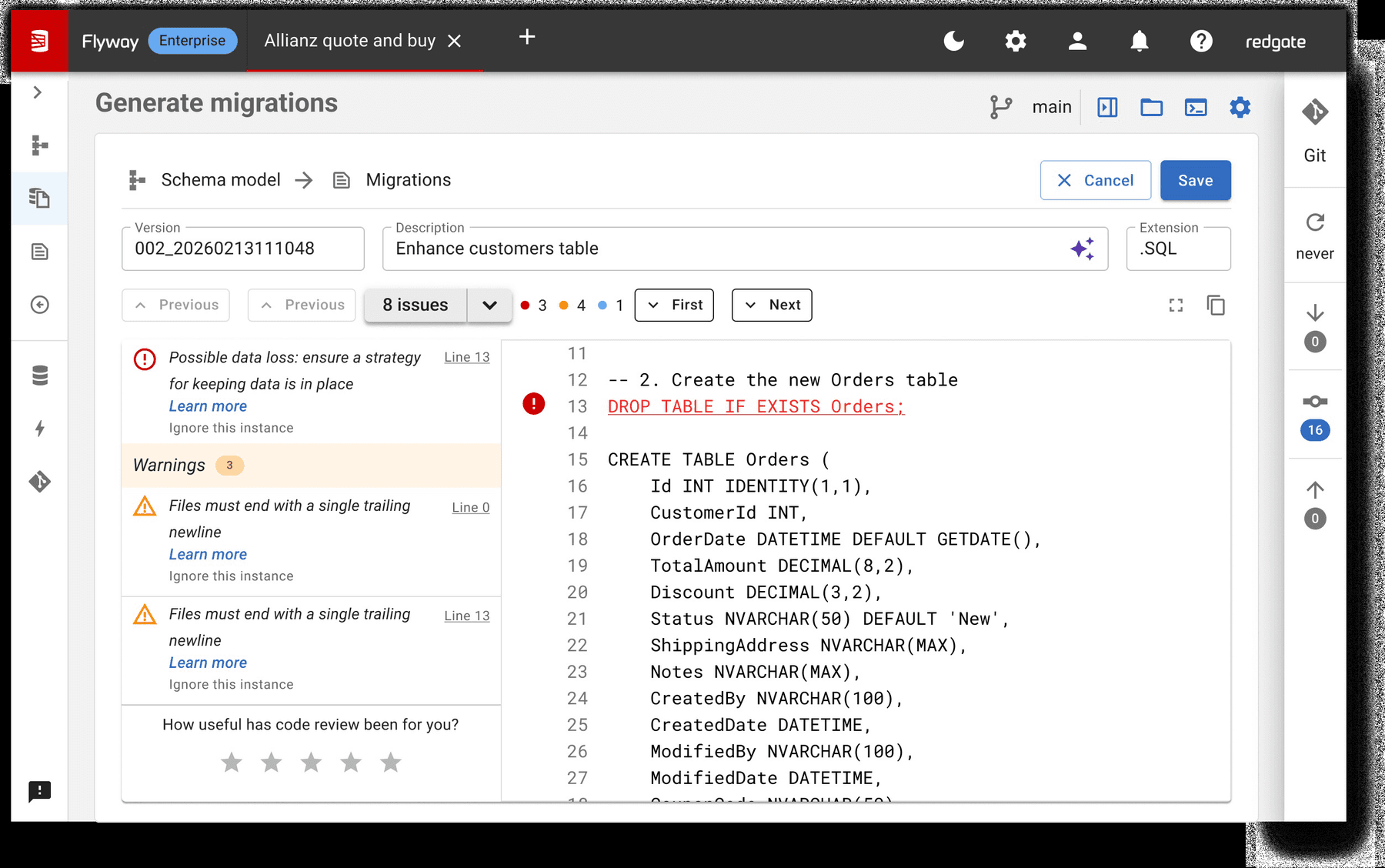Add a new project tab
1385x868 pixels.
[x=527, y=37]
